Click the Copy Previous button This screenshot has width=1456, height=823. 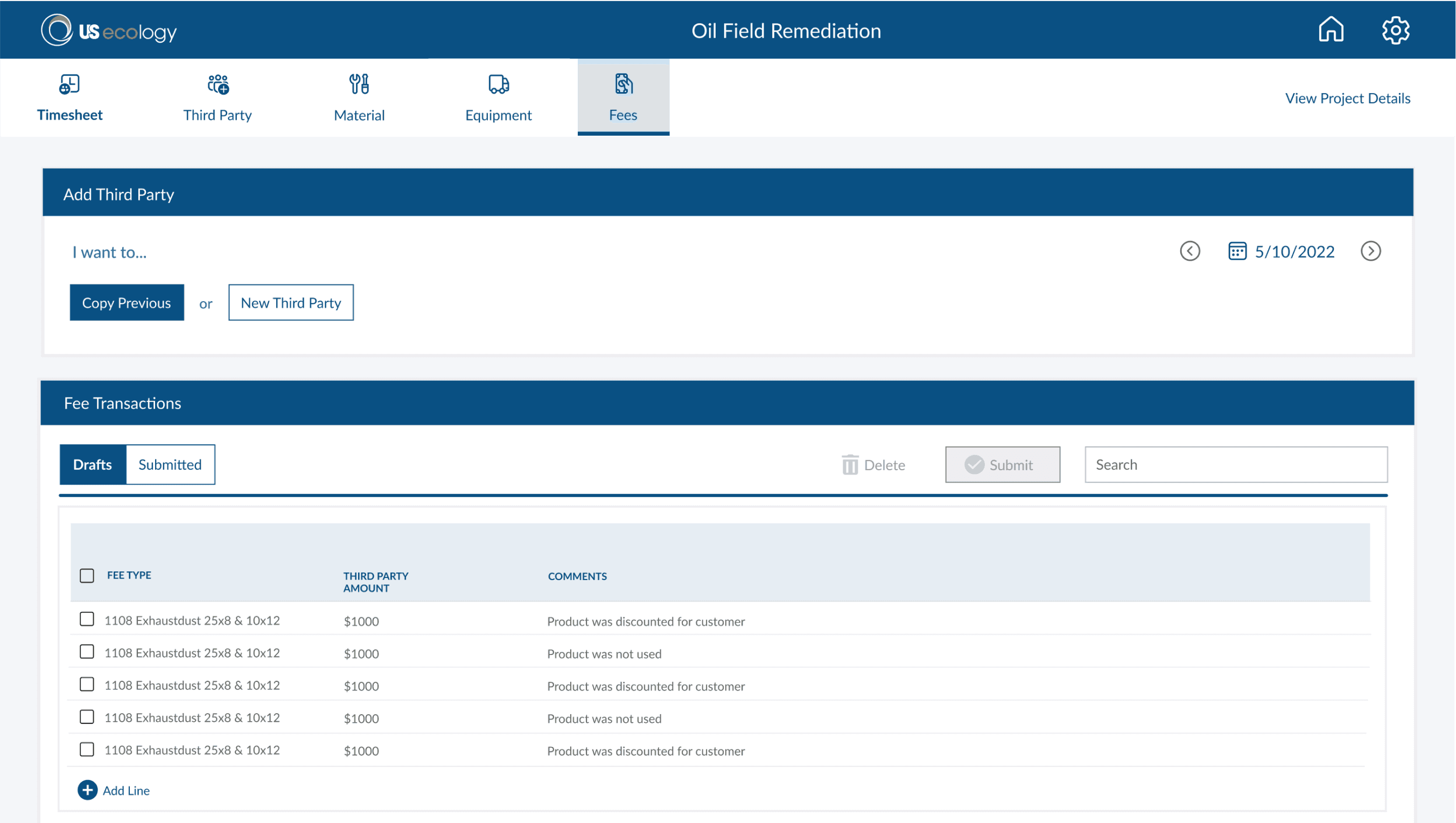127,302
